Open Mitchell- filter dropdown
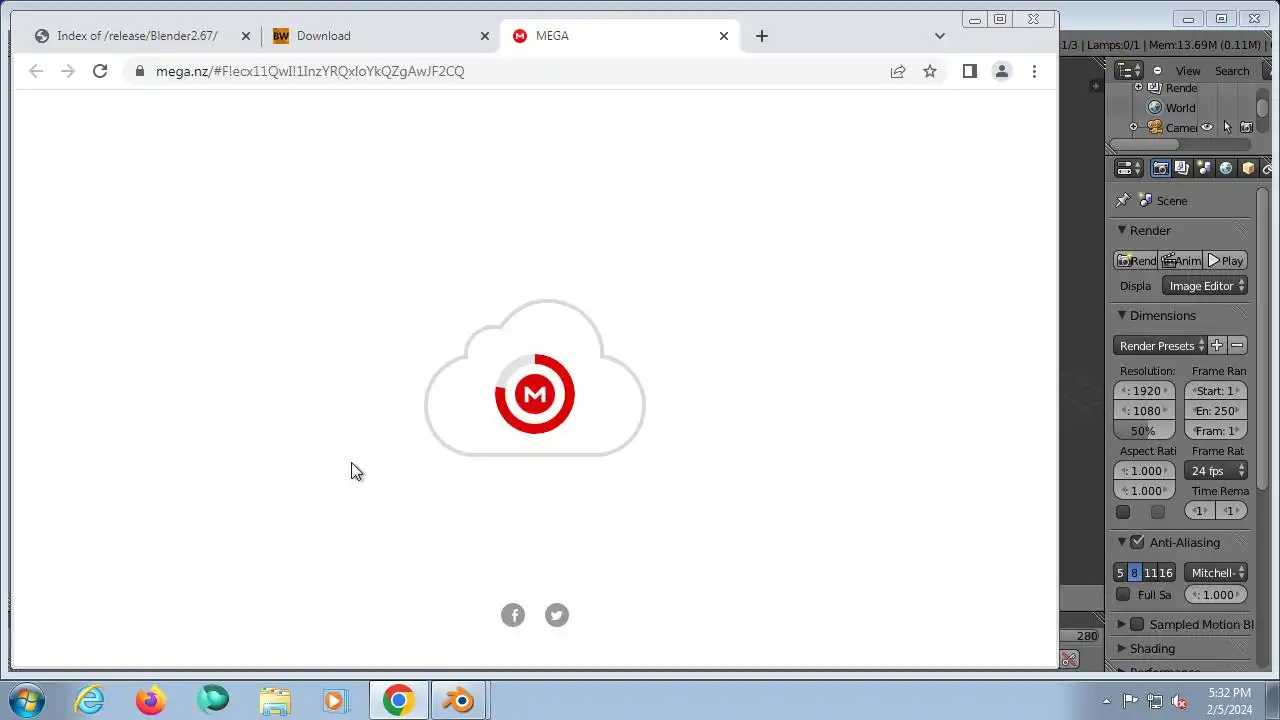Image resolution: width=1280 pixels, height=720 pixels. [1216, 573]
